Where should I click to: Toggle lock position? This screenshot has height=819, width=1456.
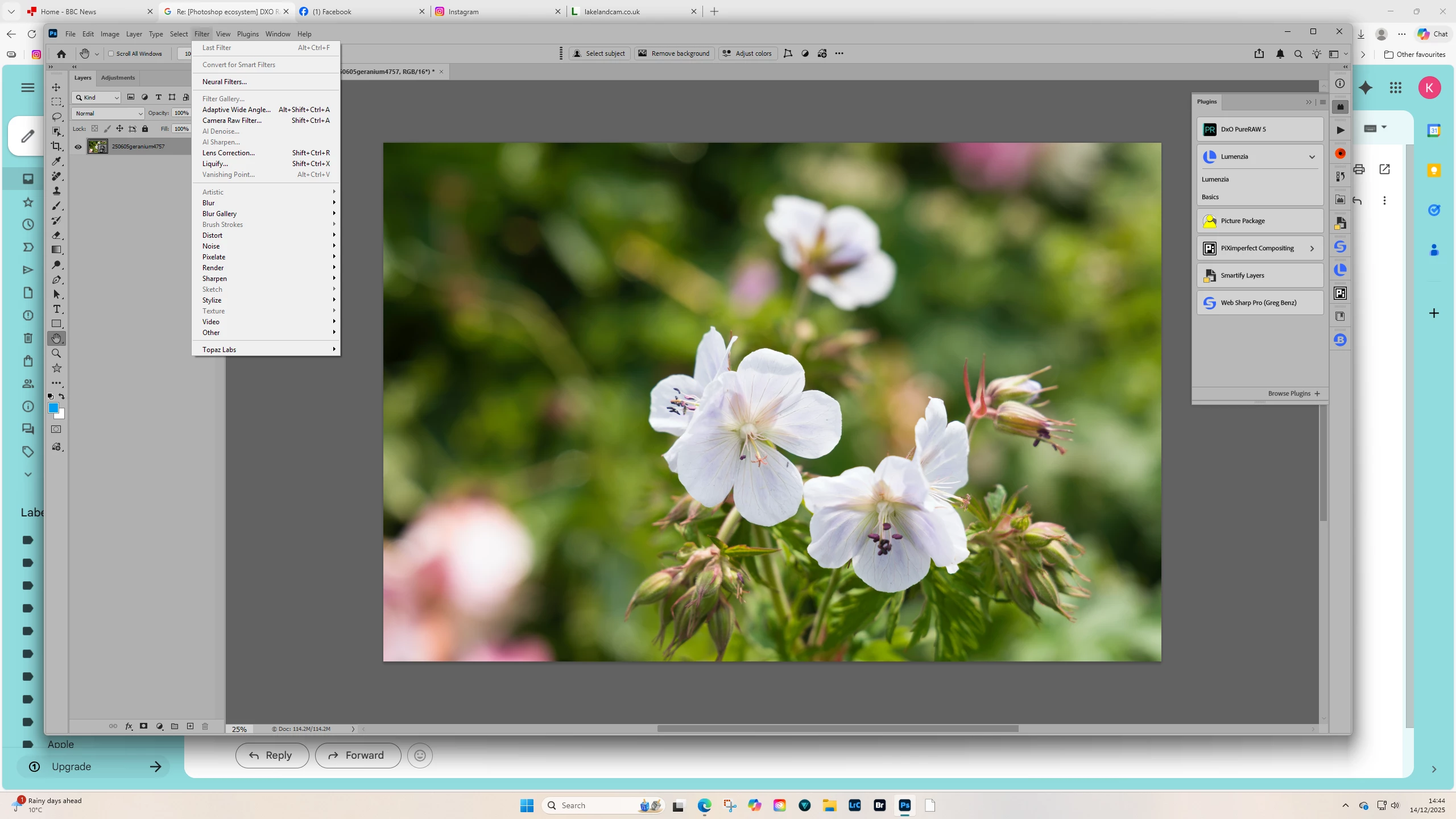click(119, 129)
